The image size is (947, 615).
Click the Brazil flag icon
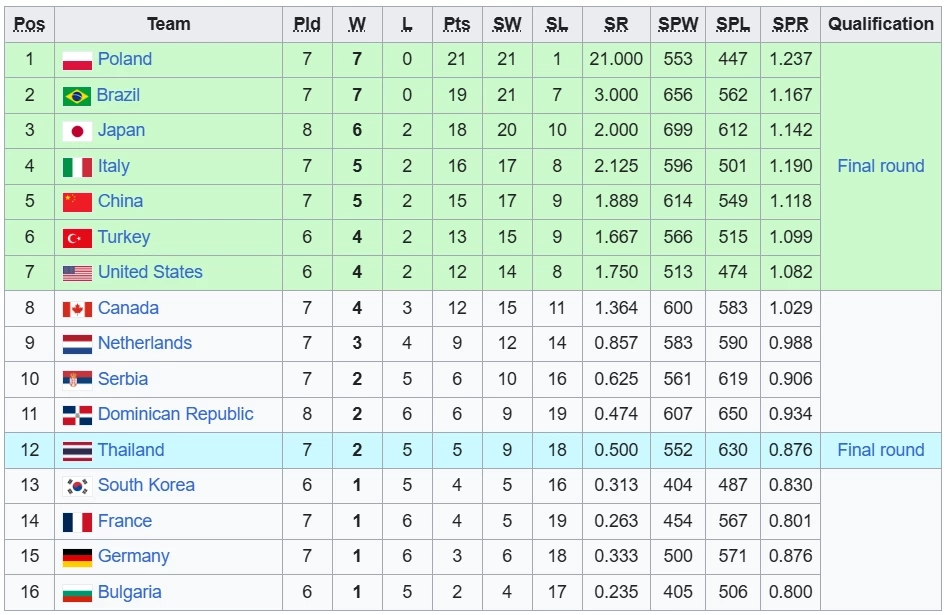[77, 96]
